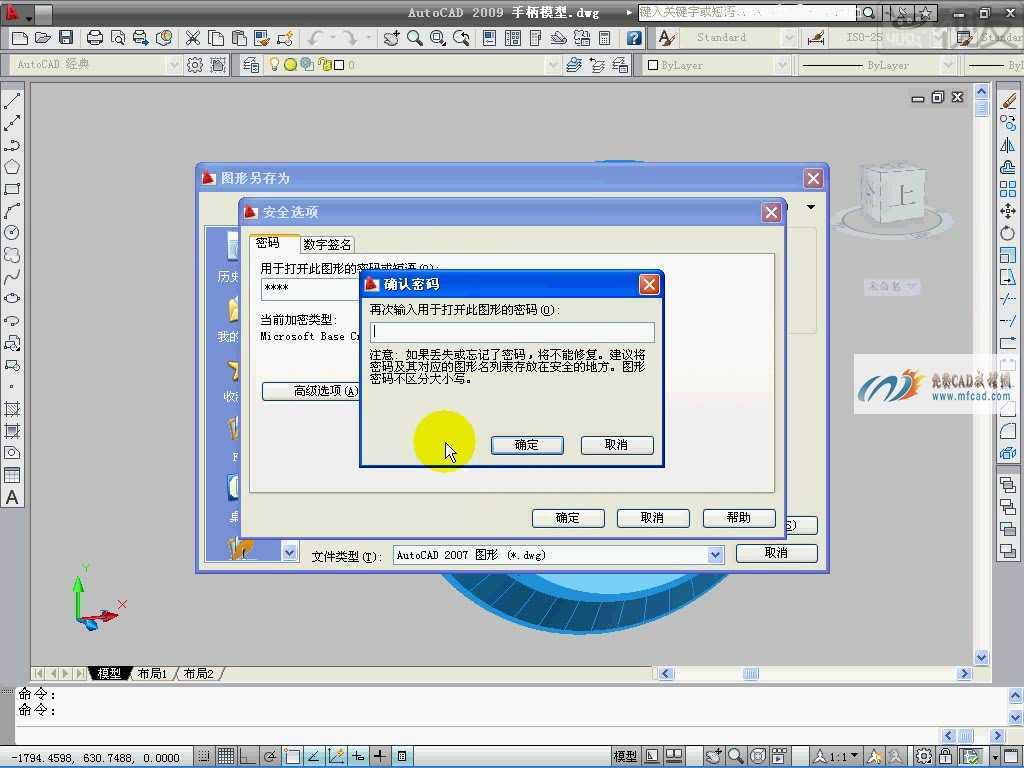Expand the dropdown arrow below Save As places list
Image resolution: width=1024 pixels, height=768 pixels.
[289, 552]
